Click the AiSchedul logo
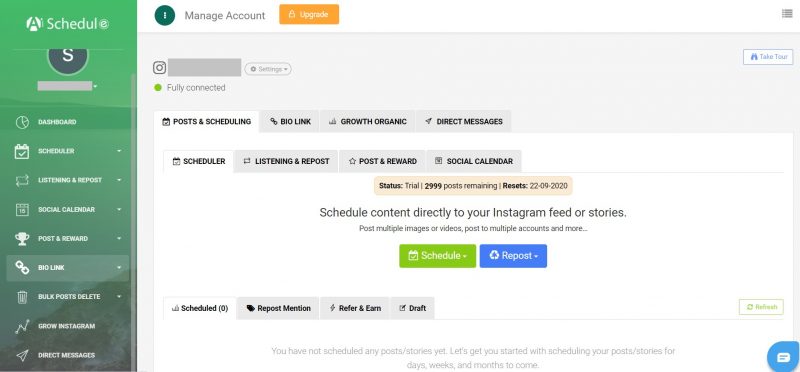Screen dimensions: 800x372 67,23
